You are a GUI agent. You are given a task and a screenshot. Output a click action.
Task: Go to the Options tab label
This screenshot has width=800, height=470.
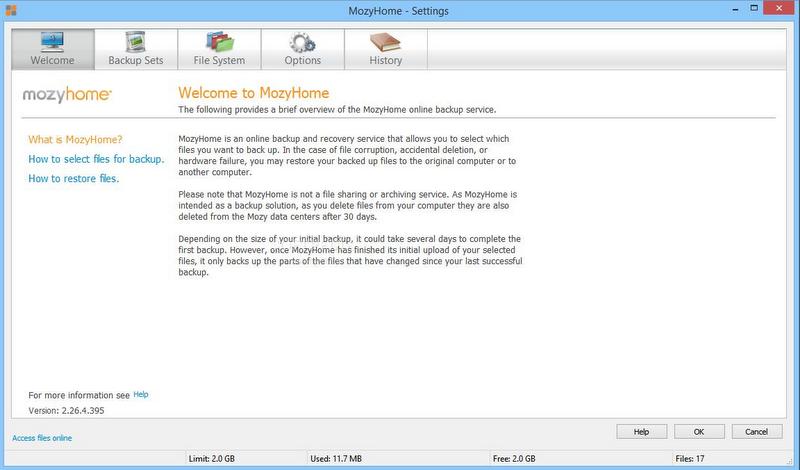tap(303, 60)
